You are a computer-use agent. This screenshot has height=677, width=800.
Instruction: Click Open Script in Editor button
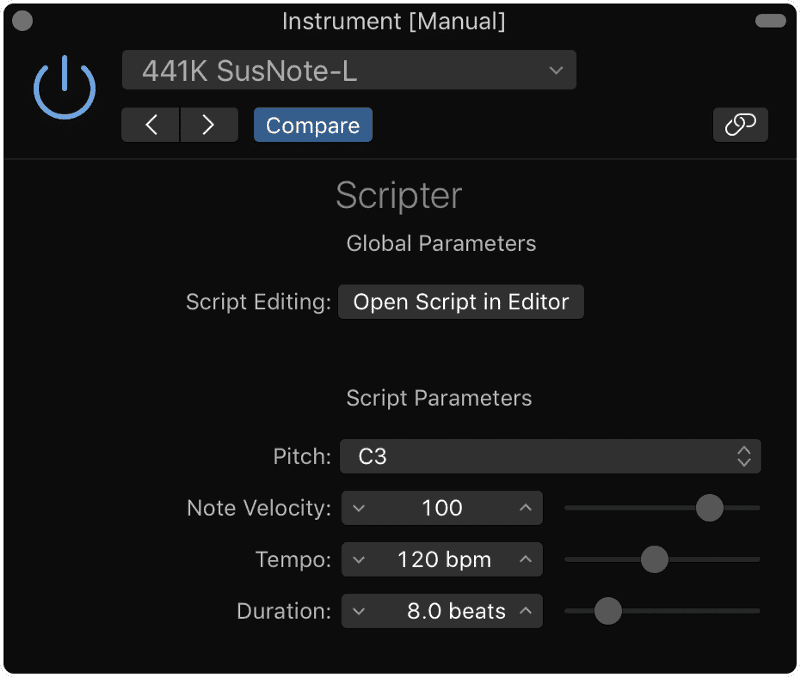coord(461,302)
